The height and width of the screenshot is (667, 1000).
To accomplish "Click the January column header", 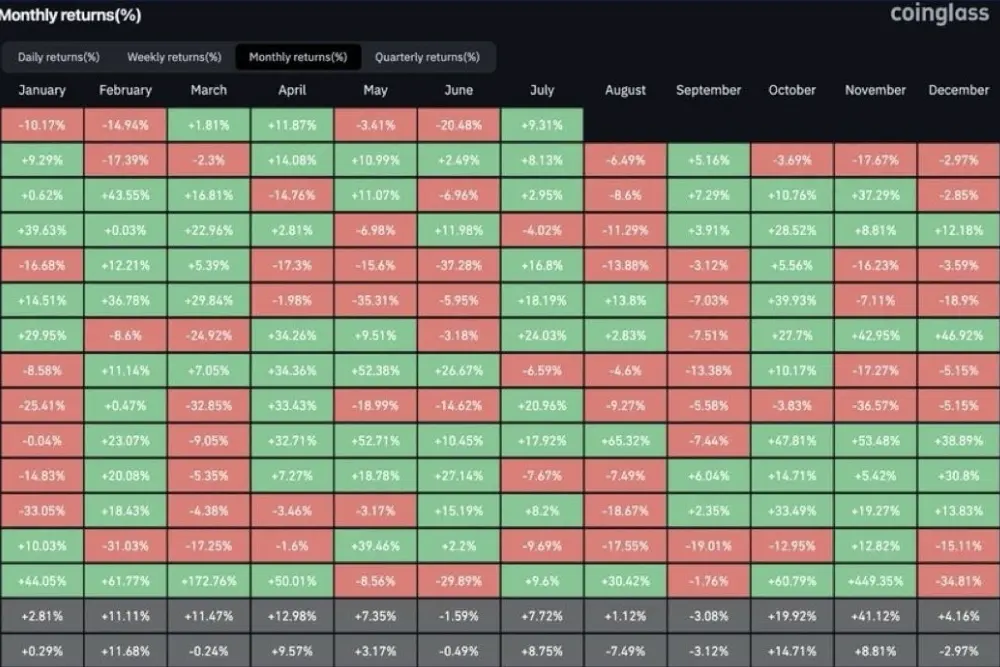I will 42,91.
